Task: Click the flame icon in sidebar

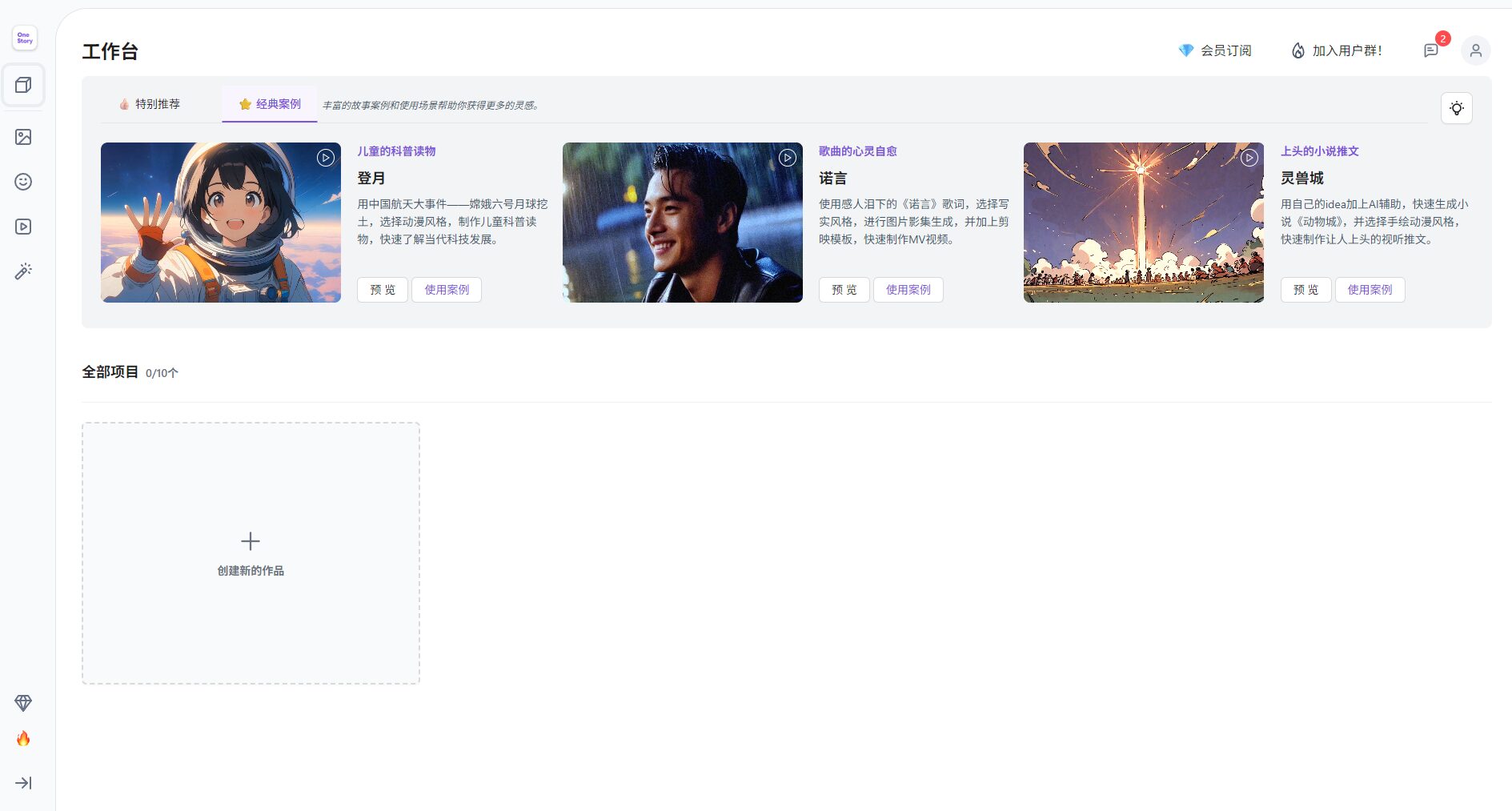Action: coord(23,738)
